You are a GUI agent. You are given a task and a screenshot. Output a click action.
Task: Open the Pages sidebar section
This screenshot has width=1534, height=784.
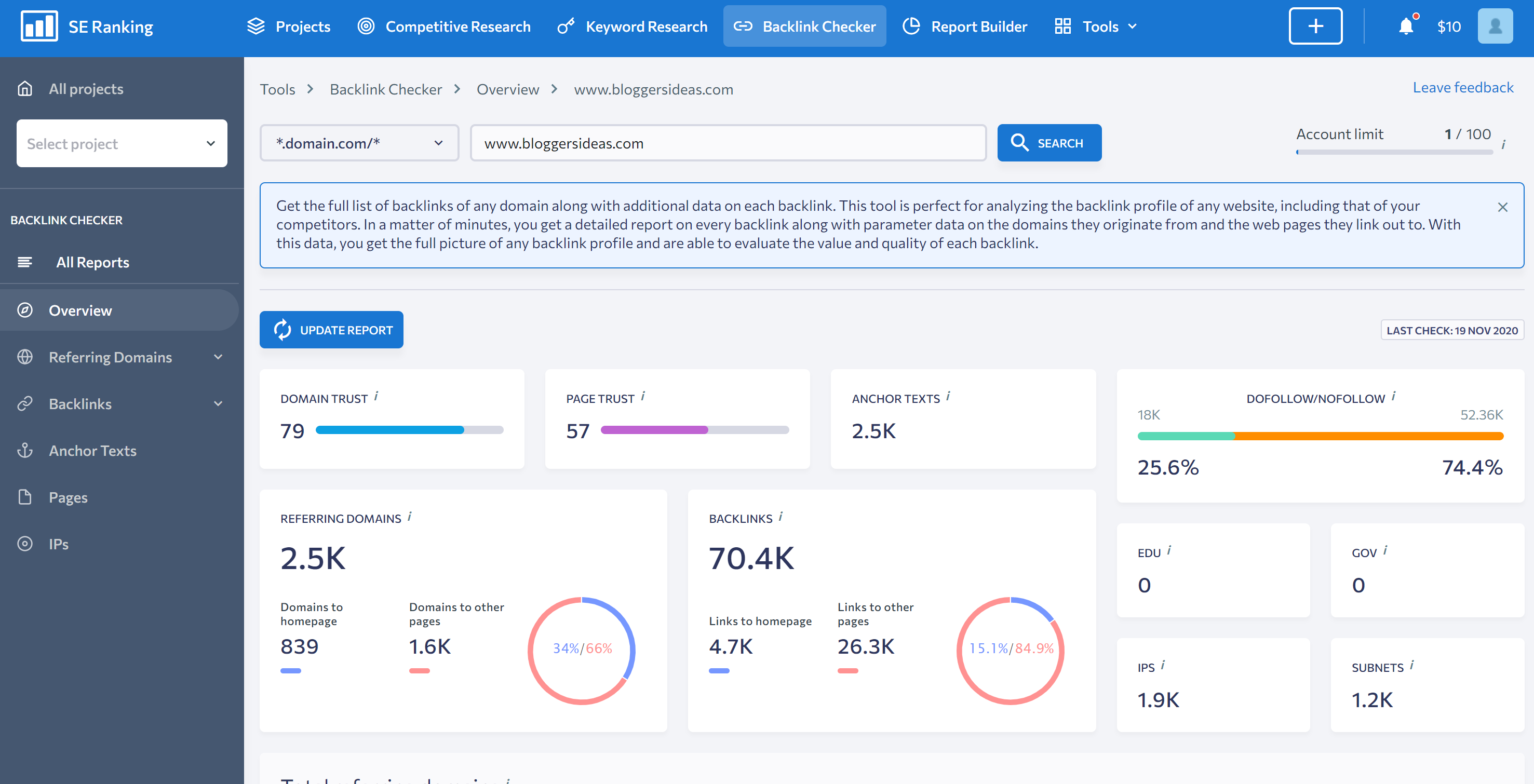pyautogui.click(x=68, y=497)
